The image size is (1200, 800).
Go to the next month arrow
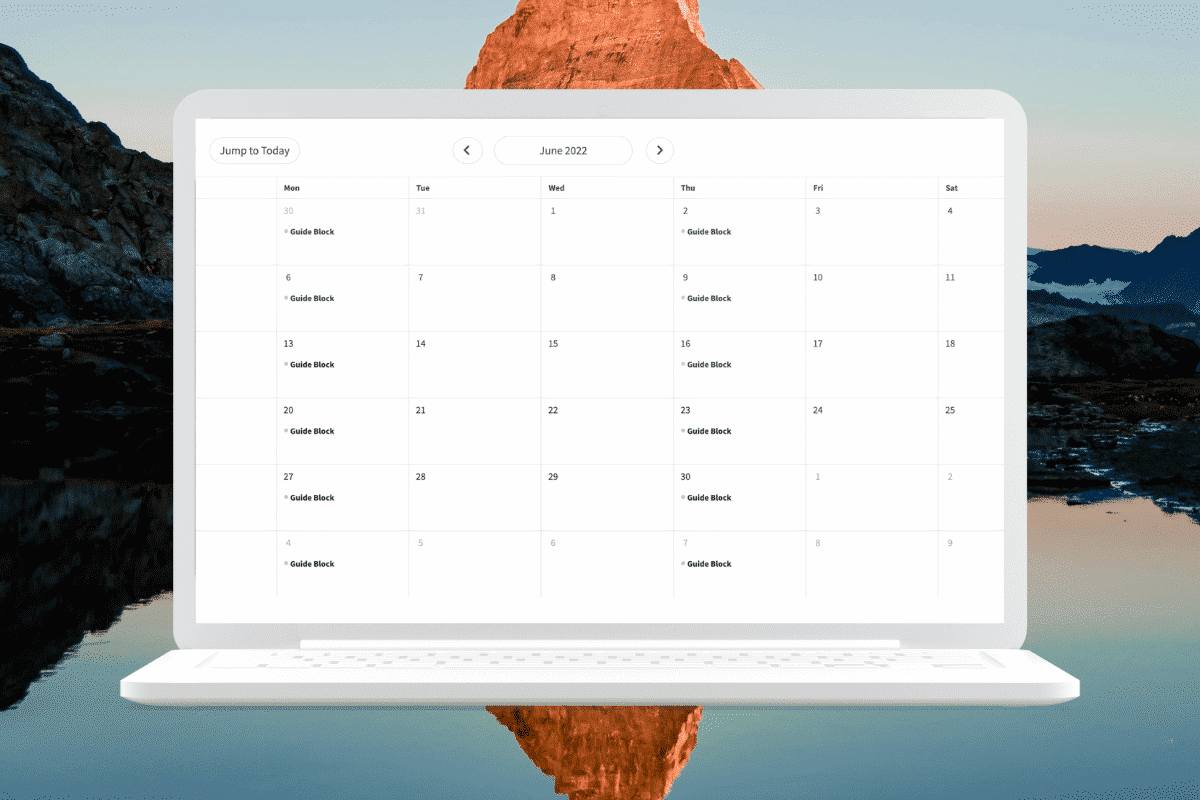[660, 151]
